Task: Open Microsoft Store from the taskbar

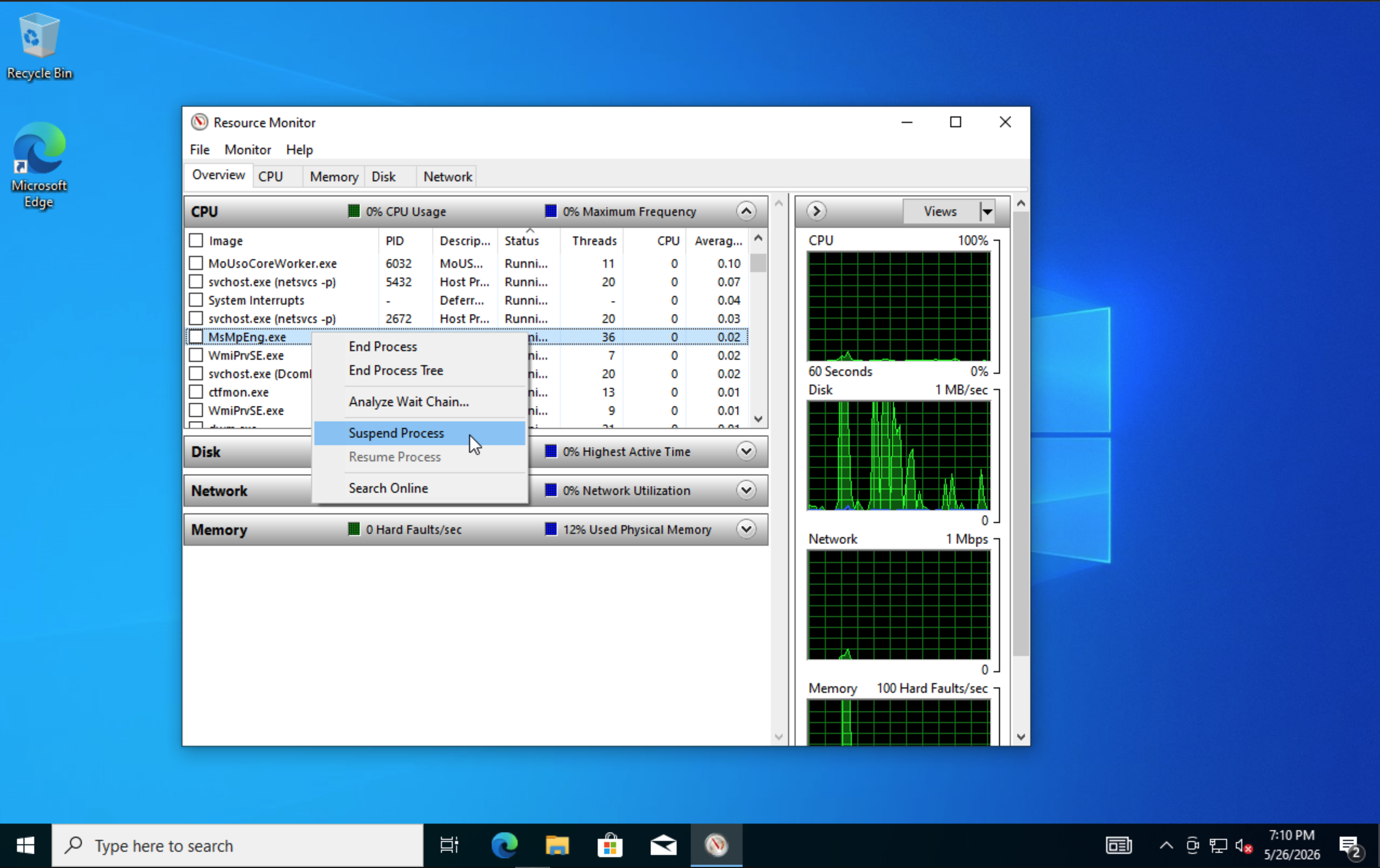Action: (610, 846)
